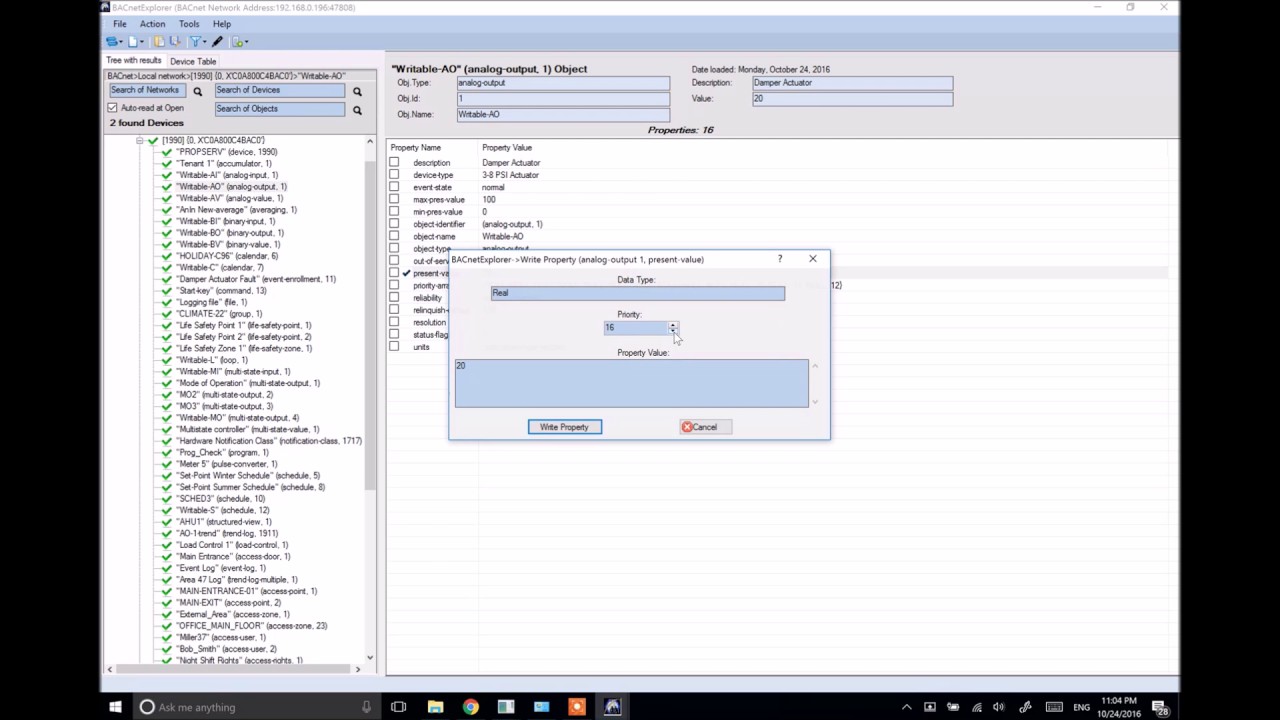Click Property Name column header
Screen dimensions: 1280x720
coord(415,147)
